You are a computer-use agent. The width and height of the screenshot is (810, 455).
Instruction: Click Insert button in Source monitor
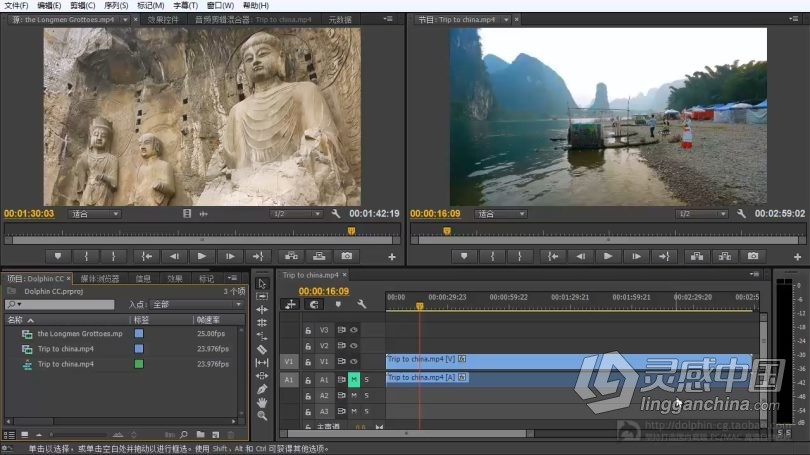pyautogui.click(x=291, y=256)
